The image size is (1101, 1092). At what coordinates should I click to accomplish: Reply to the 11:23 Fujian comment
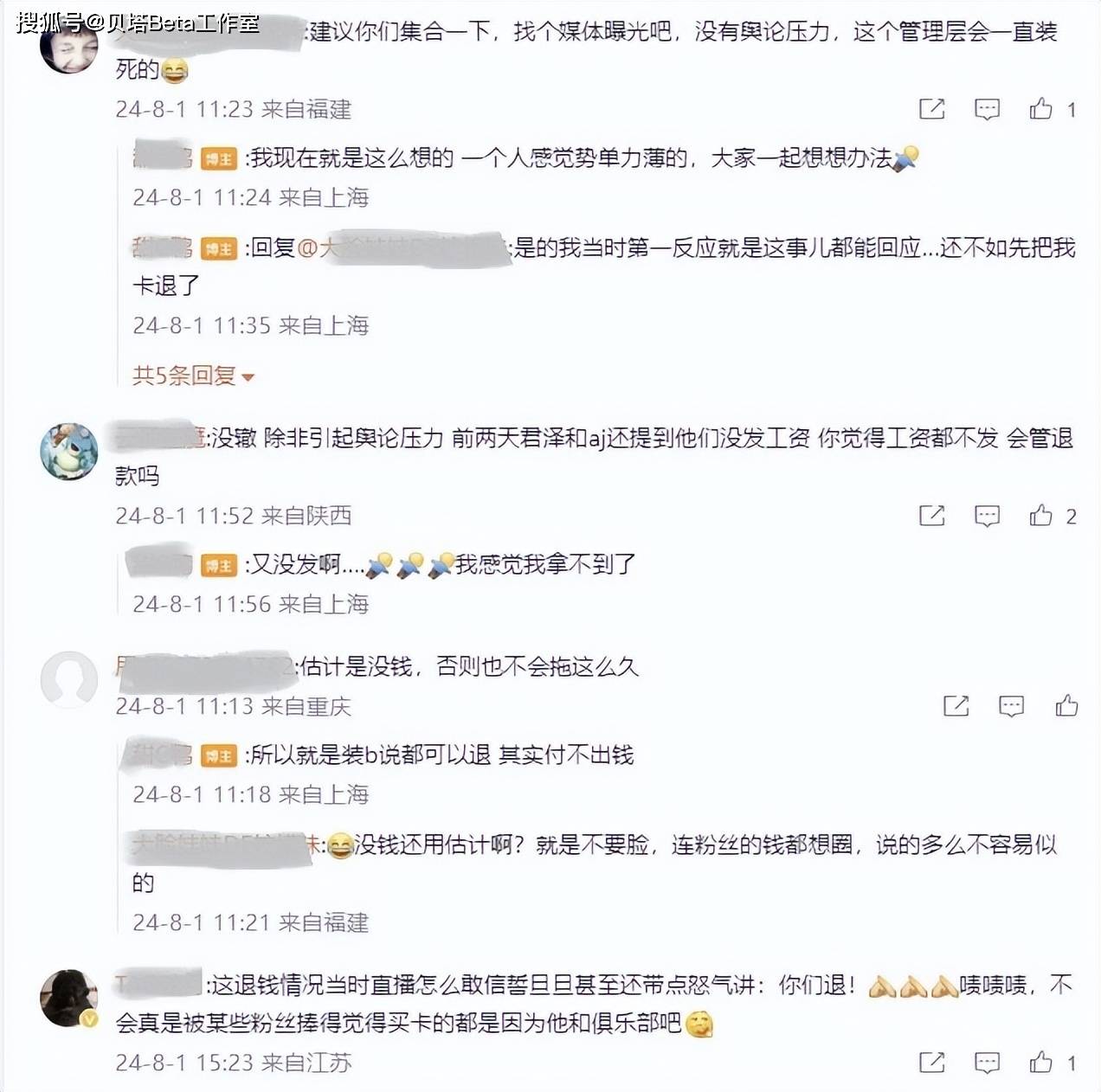[987, 109]
